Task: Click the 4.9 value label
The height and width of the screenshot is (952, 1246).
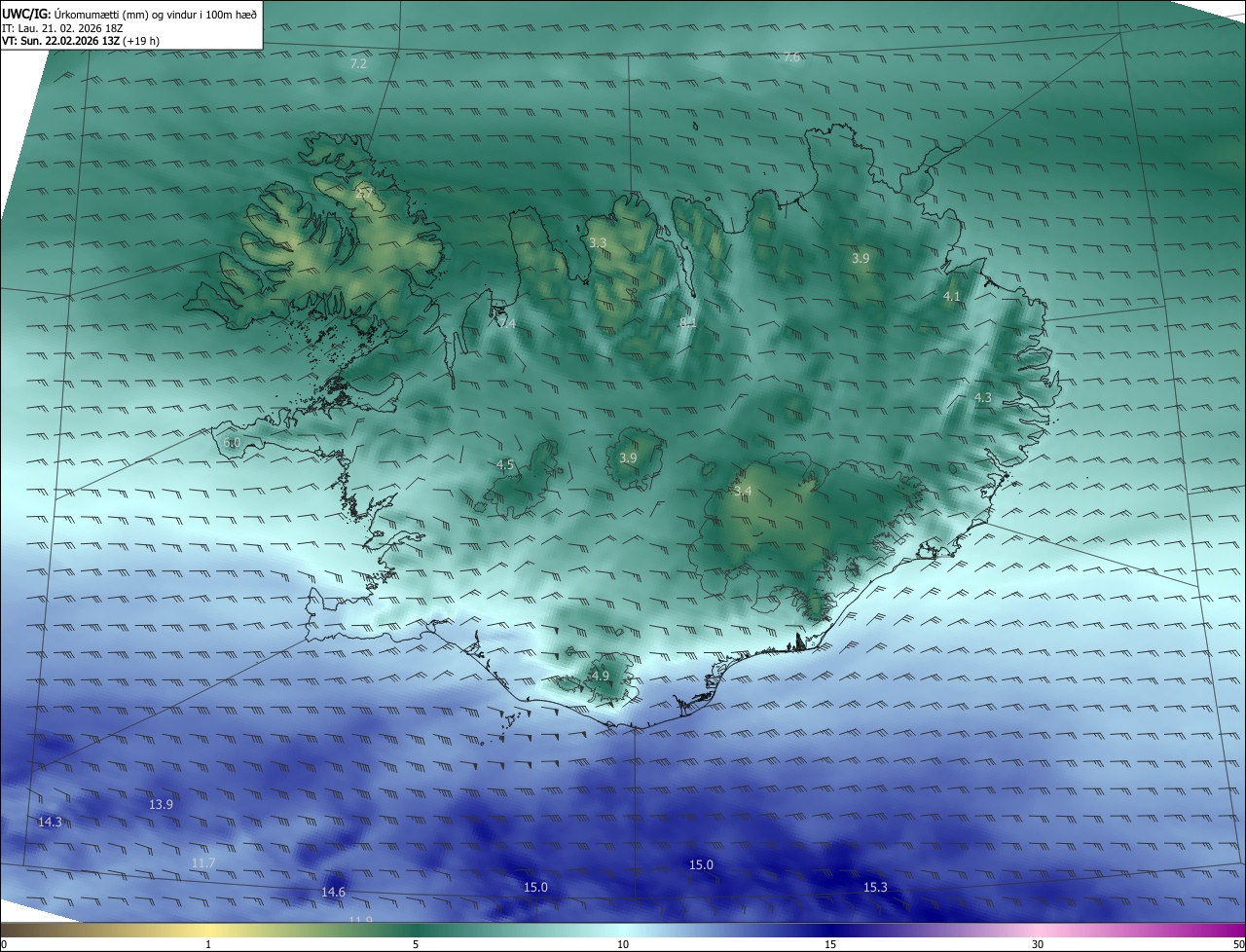Action: pyautogui.click(x=600, y=676)
